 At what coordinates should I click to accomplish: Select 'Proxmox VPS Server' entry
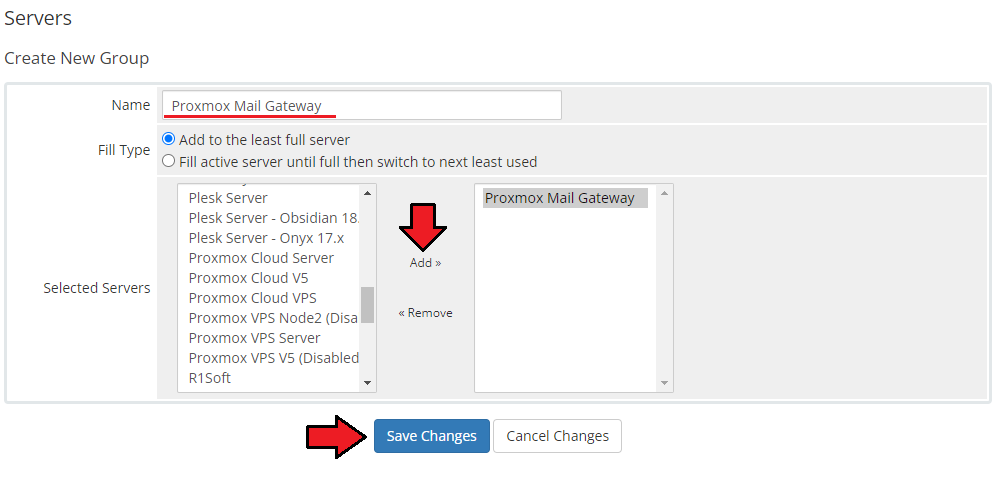coord(269,338)
